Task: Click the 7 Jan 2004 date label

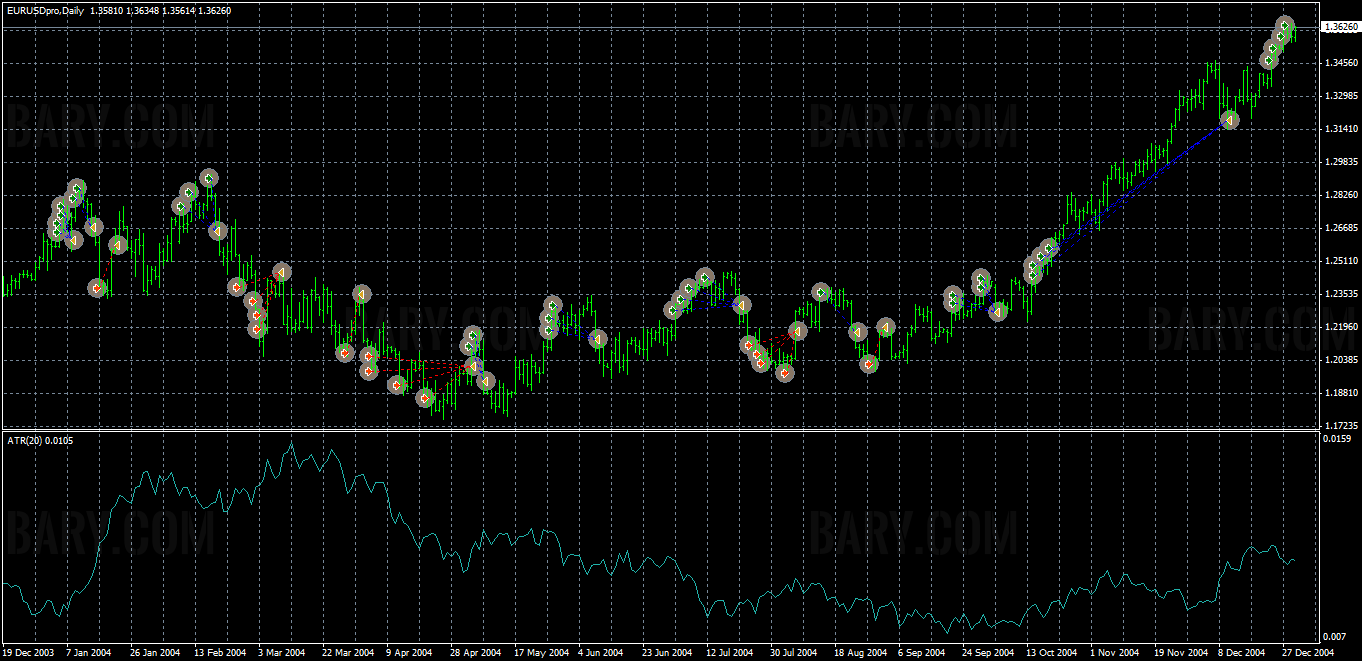Action: pyautogui.click(x=89, y=652)
